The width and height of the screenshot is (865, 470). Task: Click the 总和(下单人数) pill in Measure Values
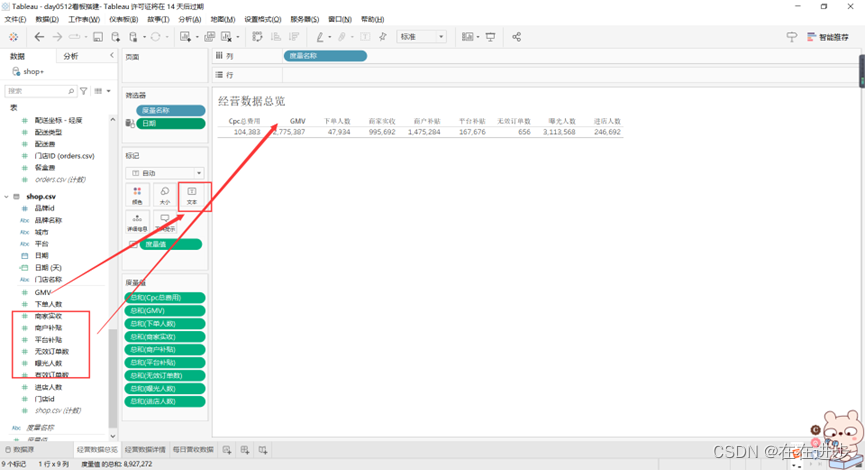pyautogui.click(x=165, y=324)
